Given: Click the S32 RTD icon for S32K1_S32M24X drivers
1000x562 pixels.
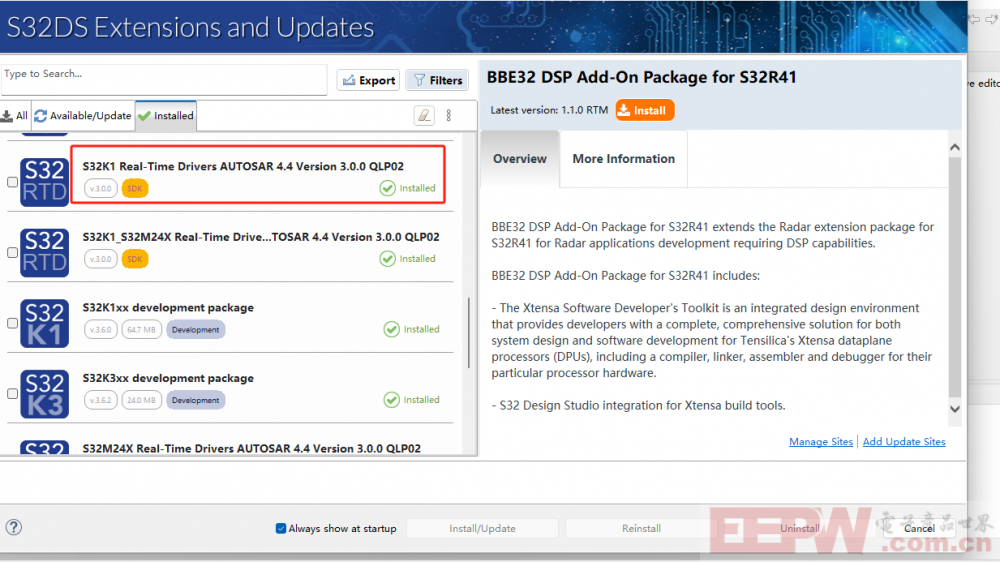Looking at the screenshot, I should pos(44,252).
